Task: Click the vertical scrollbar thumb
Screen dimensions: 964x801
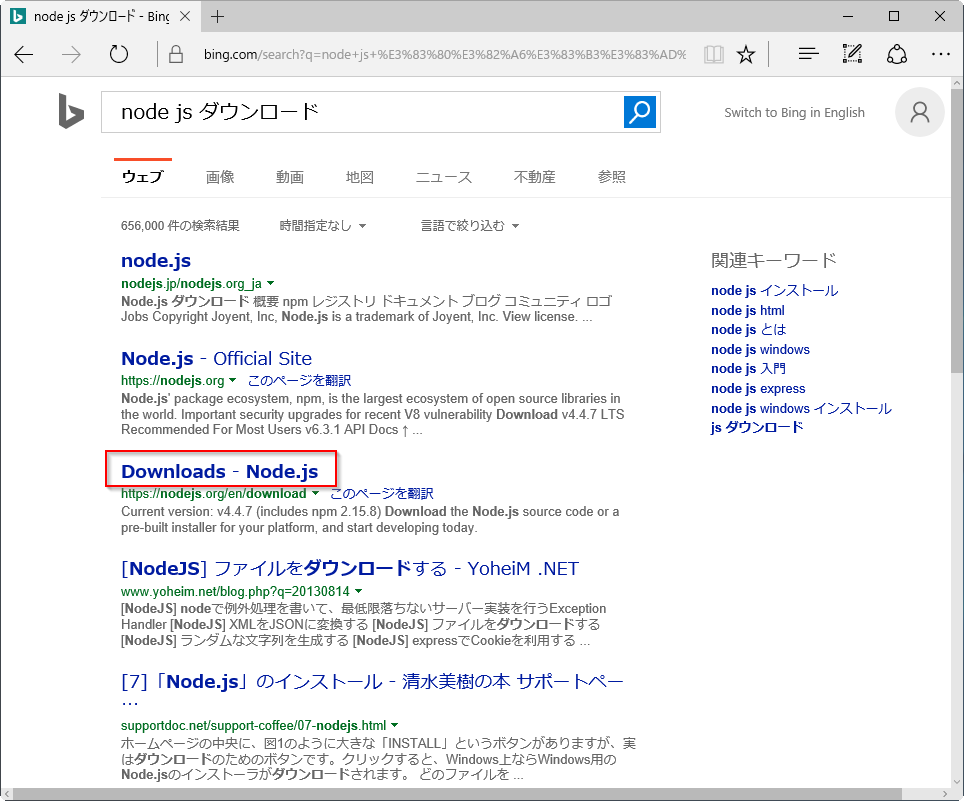Action: [957, 231]
